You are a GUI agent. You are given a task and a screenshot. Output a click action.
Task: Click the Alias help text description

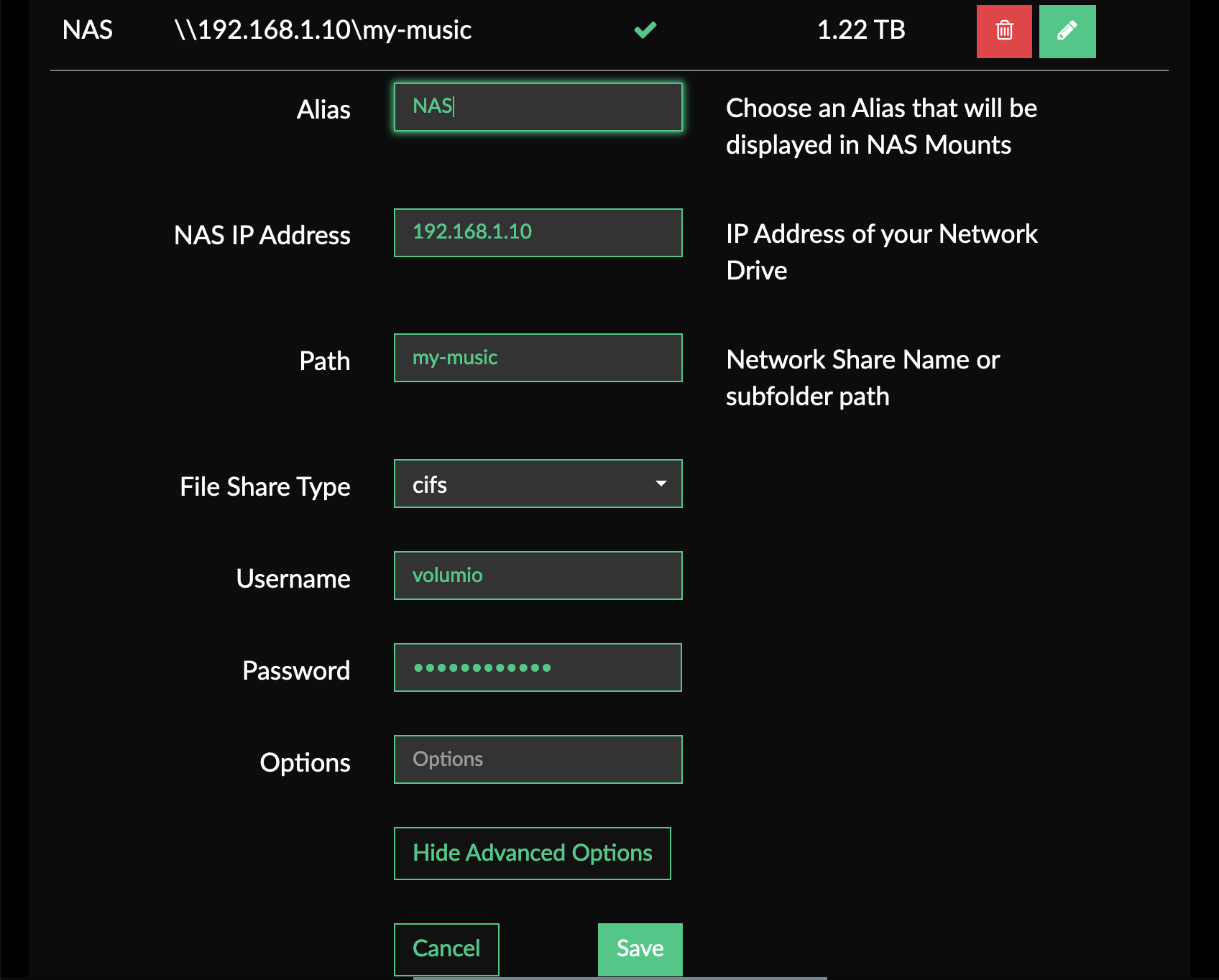pos(881,126)
